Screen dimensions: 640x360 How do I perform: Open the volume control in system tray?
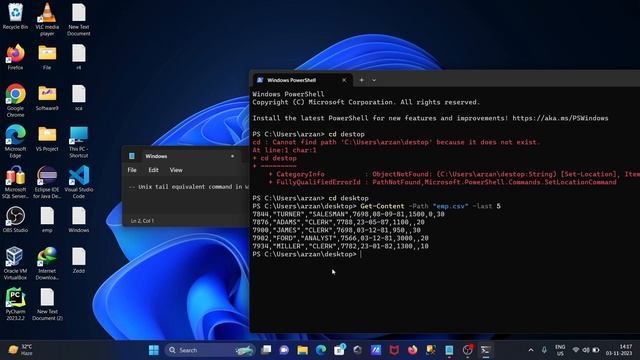pyautogui.click(x=586, y=350)
